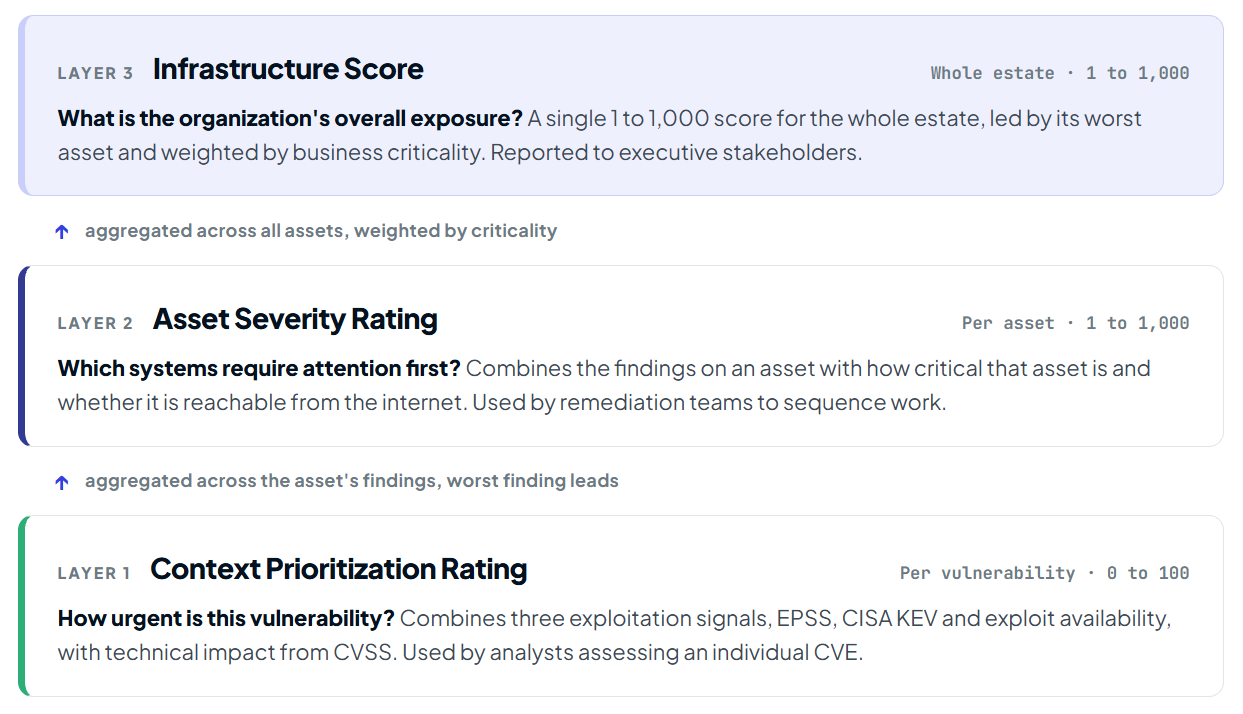
Task: Click the Whole estate scale label
Action: coord(1060,73)
